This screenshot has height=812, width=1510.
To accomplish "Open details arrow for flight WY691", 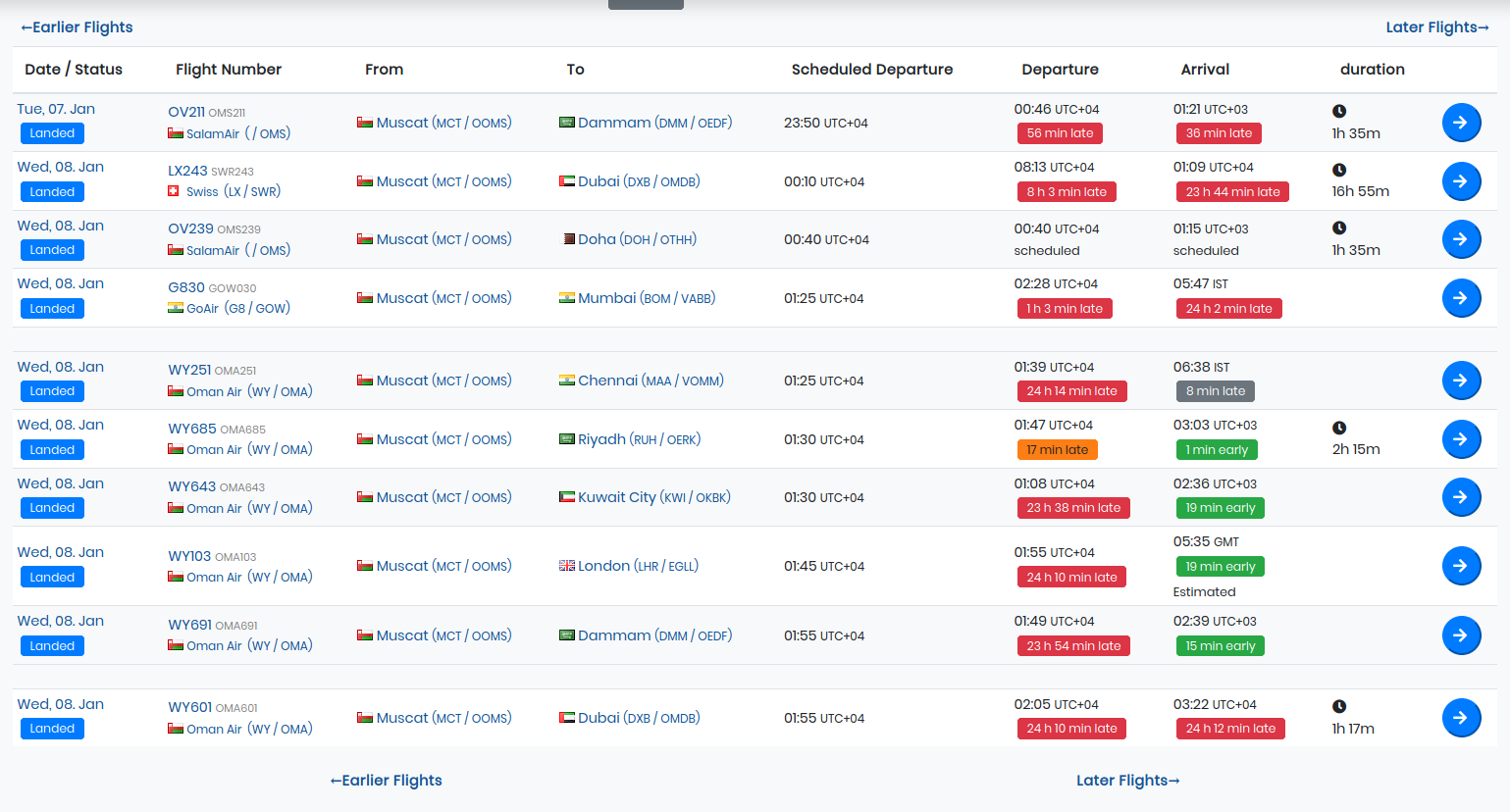I will tap(1461, 635).
